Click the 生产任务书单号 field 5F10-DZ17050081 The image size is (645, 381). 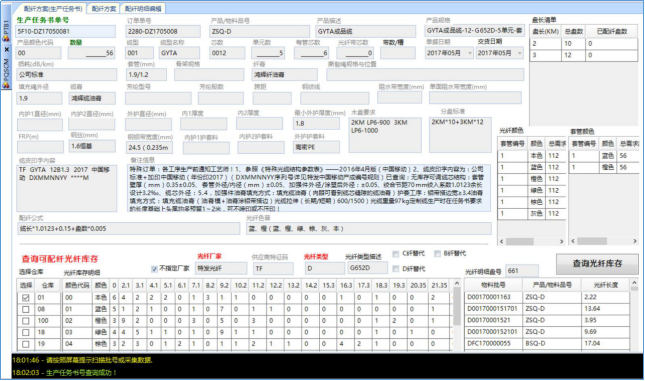pyautogui.click(x=66, y=31)
